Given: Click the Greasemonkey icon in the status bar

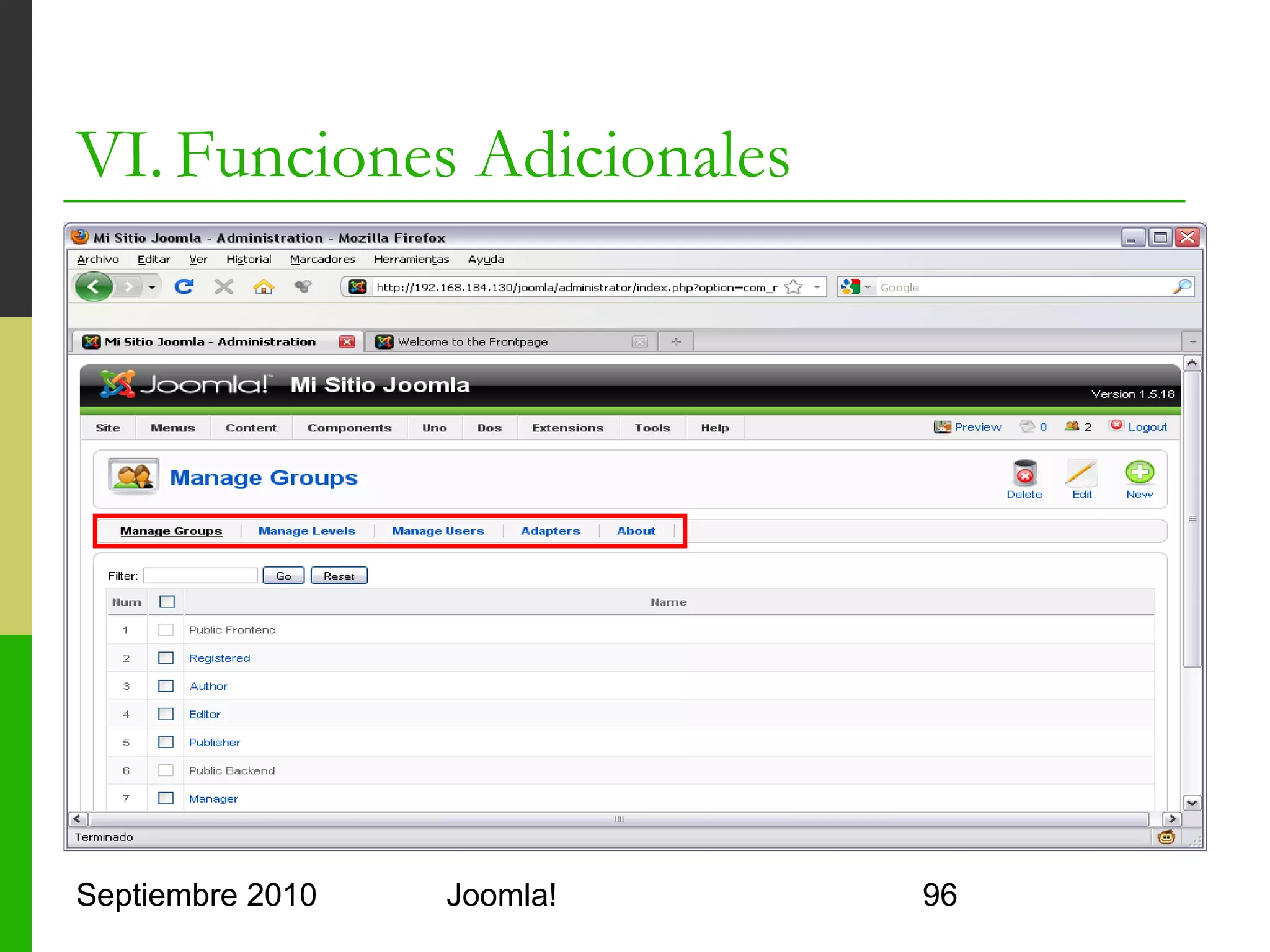Looking at the screenshot, I should (1166, 837).
